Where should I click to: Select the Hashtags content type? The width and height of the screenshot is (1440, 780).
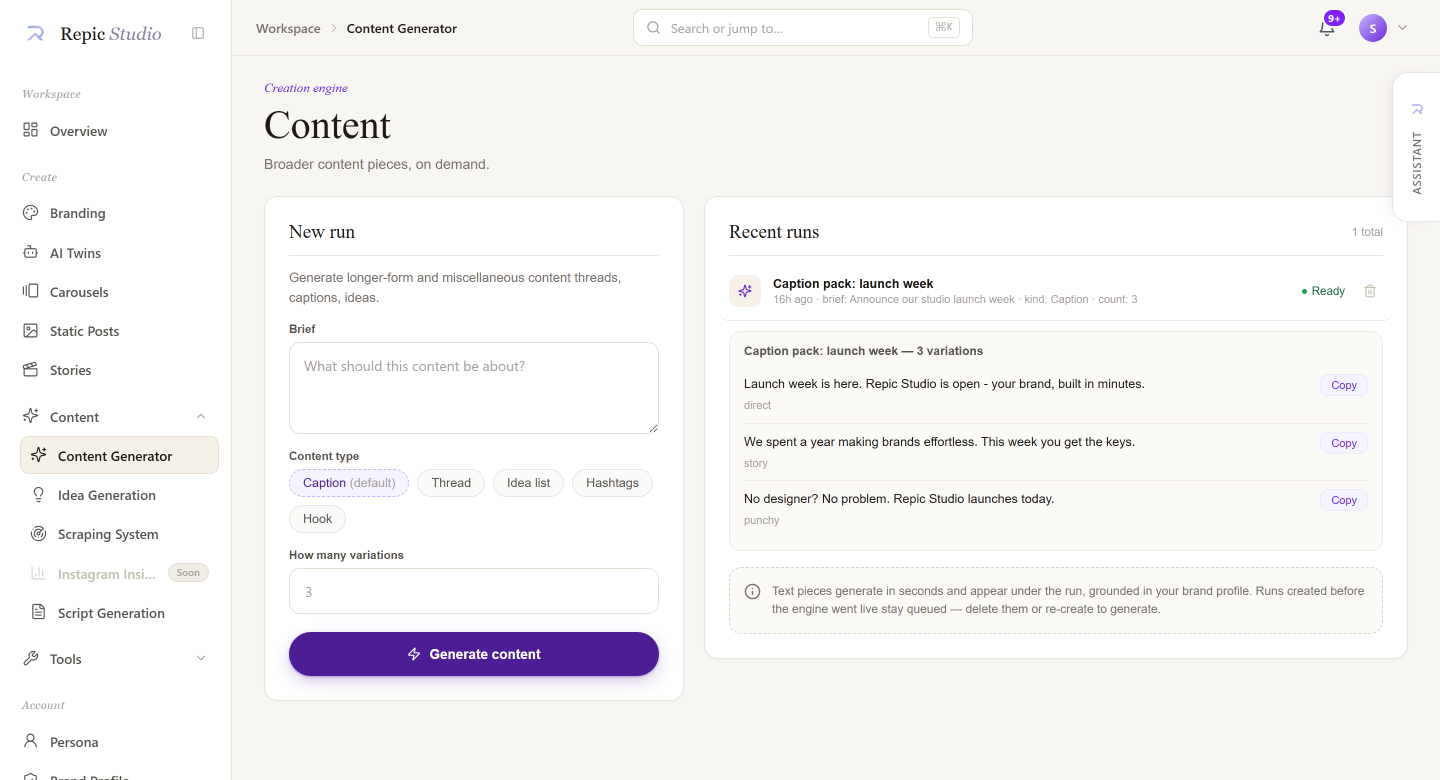(612, 483)
